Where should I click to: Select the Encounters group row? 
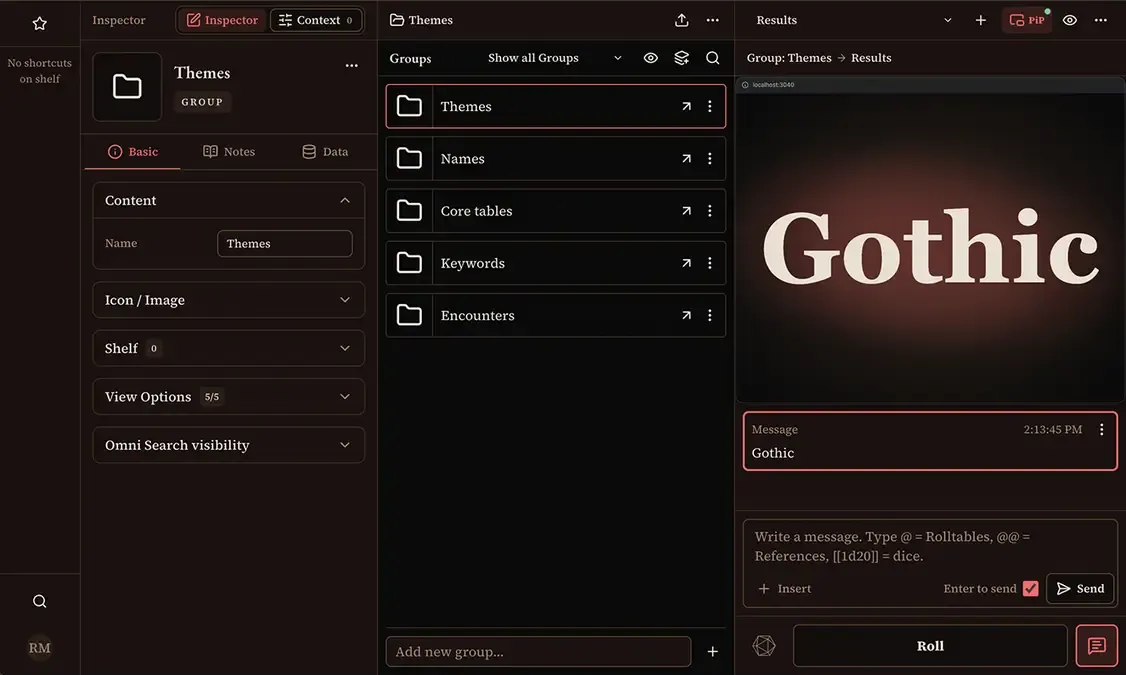point(556,315)
